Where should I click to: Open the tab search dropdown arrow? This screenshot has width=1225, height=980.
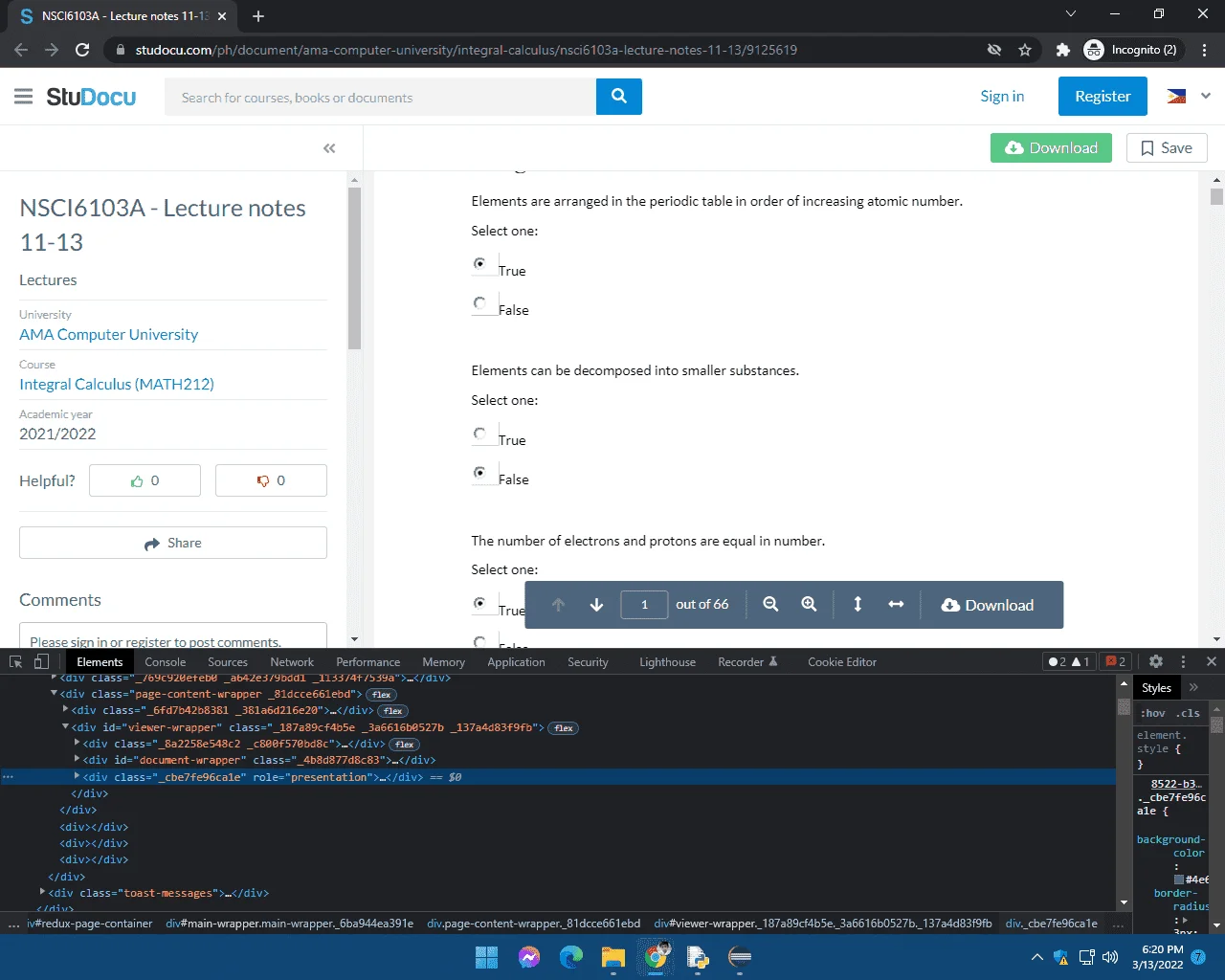[x=1071, y=13]
